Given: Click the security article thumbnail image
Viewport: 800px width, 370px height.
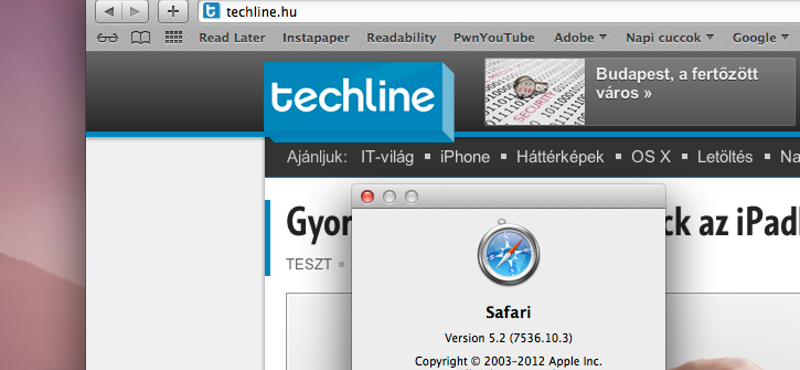Looking at the screenshot, I should 535,92.
